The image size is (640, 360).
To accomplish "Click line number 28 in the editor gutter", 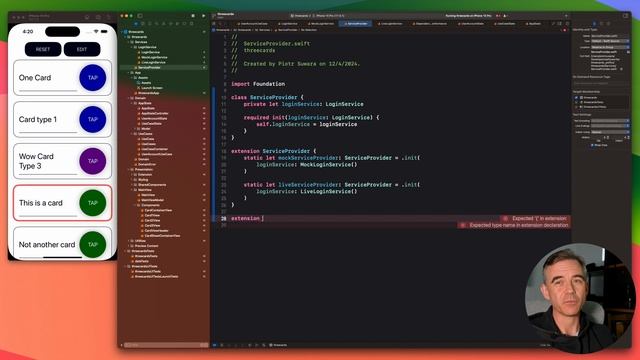I will pyautogui.click(x=223, y=218).
